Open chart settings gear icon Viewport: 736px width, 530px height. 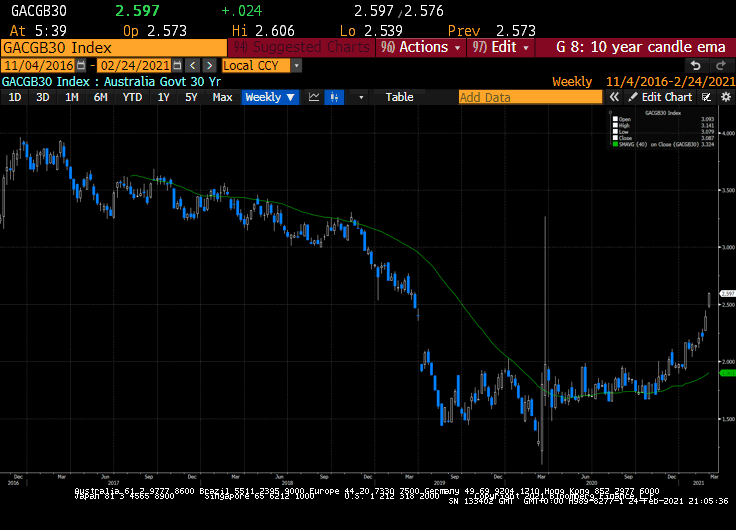point(726,97)
